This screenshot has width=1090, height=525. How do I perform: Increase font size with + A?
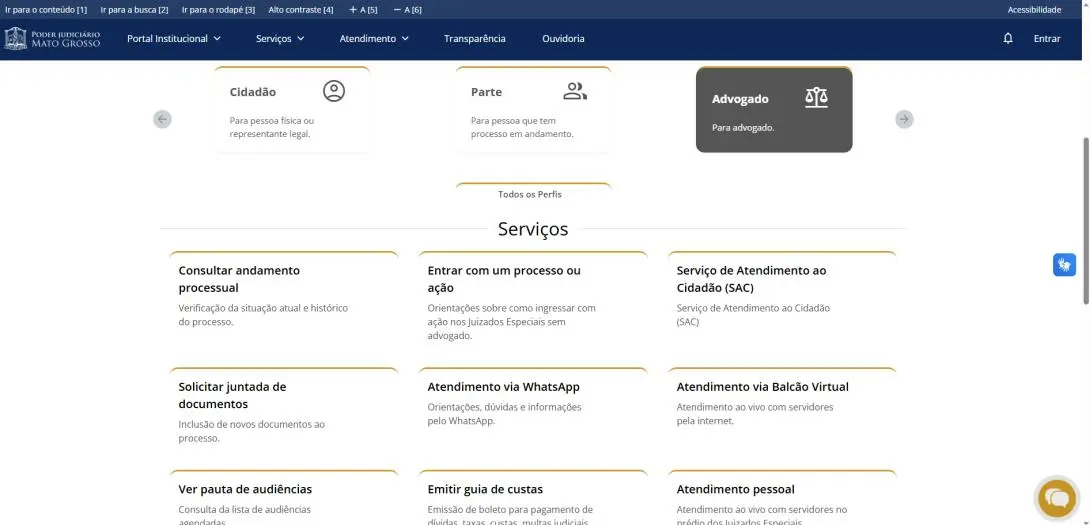363,10
